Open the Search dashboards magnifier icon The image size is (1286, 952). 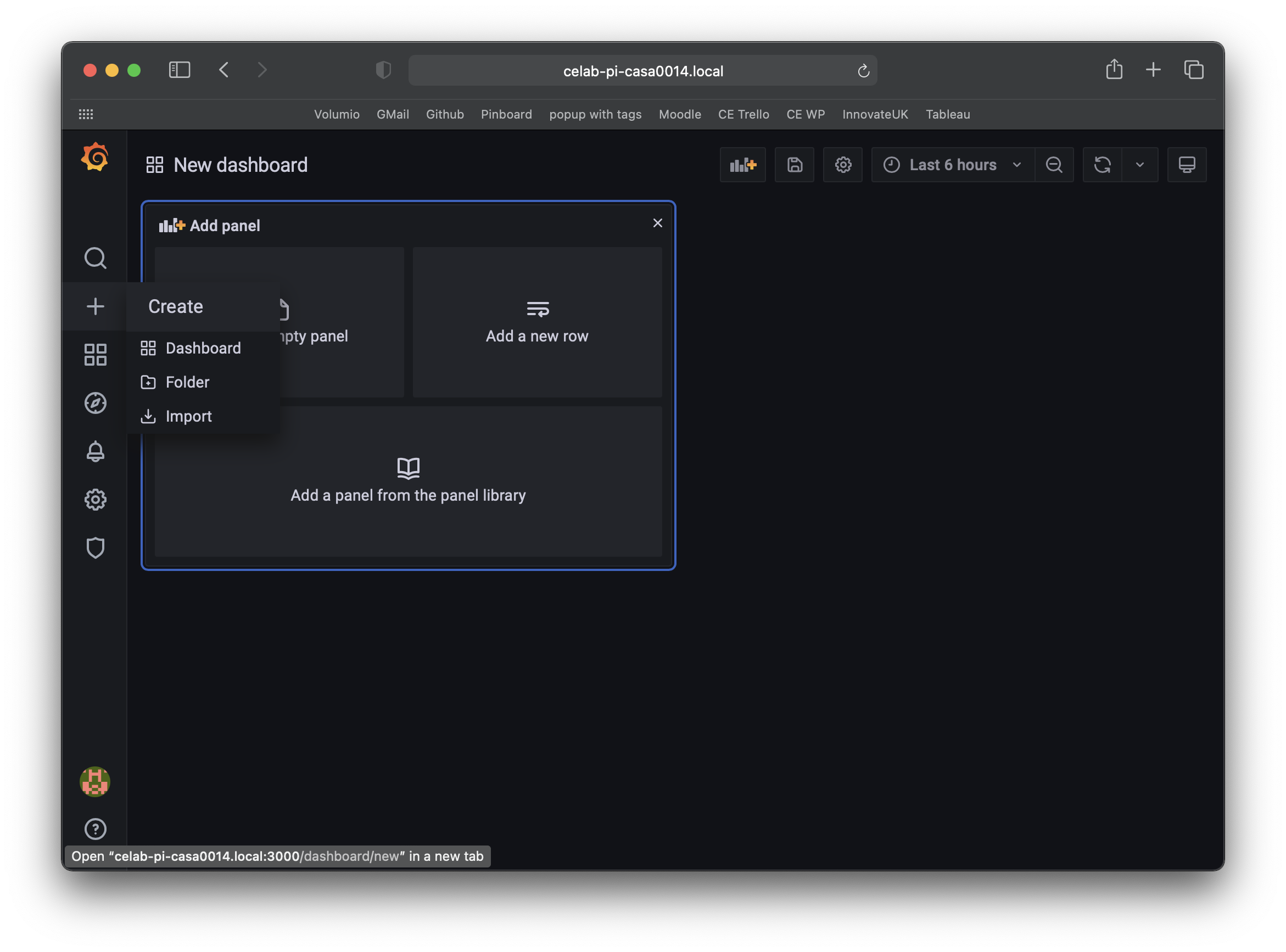click(95, 258)
